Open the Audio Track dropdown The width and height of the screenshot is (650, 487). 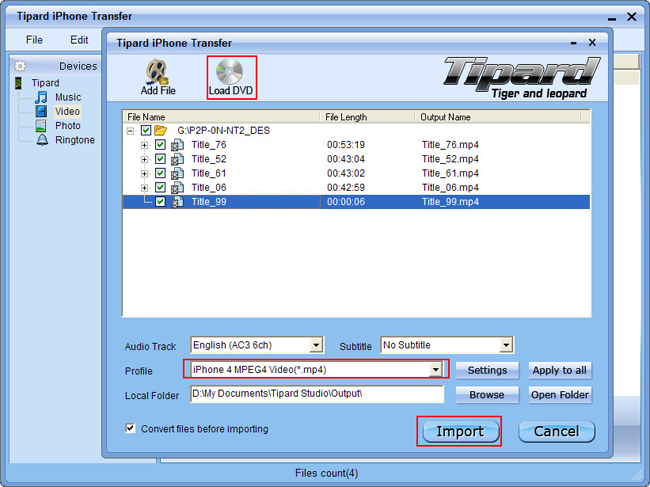click(316, 345)
